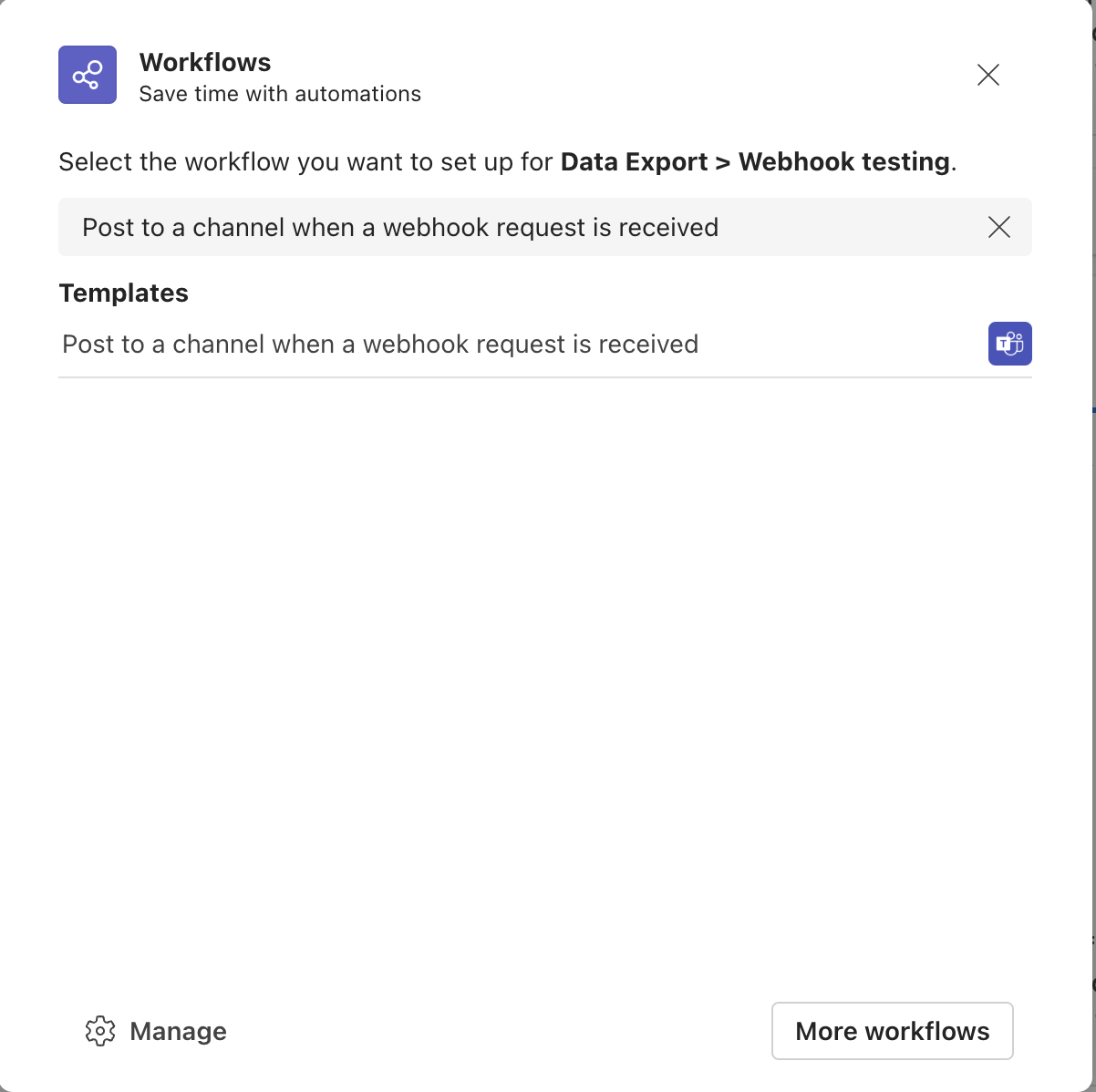The image size is (1096, 1092).
Task: Click the divider line below the template
Action: point(544,377)
